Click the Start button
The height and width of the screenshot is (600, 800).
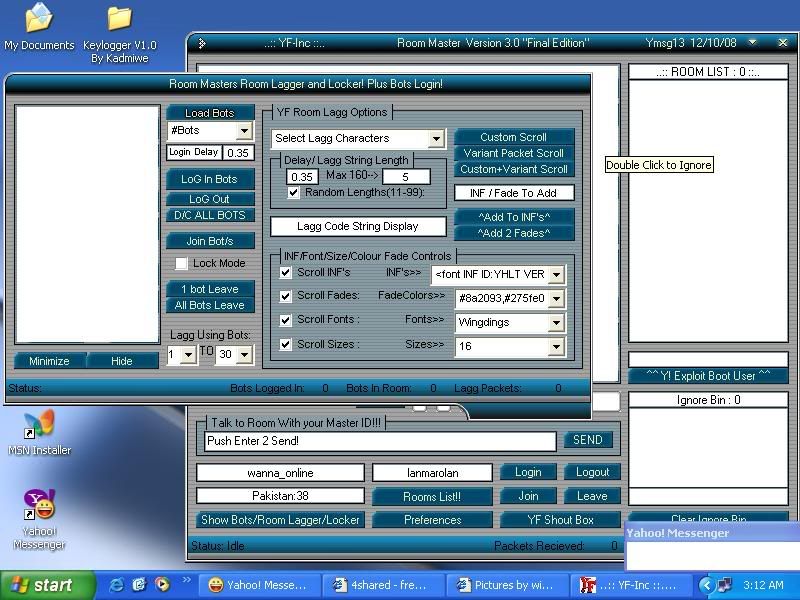pos(47,585)
